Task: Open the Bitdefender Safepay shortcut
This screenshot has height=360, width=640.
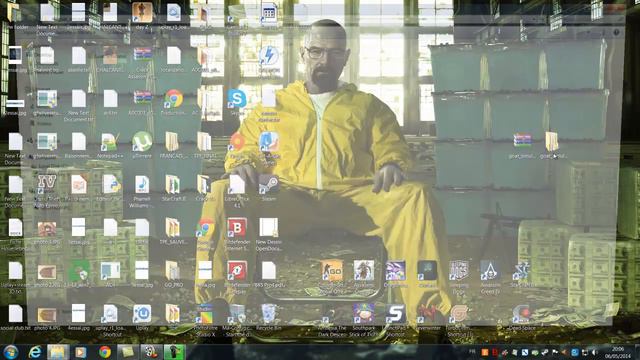Action: 237,271
